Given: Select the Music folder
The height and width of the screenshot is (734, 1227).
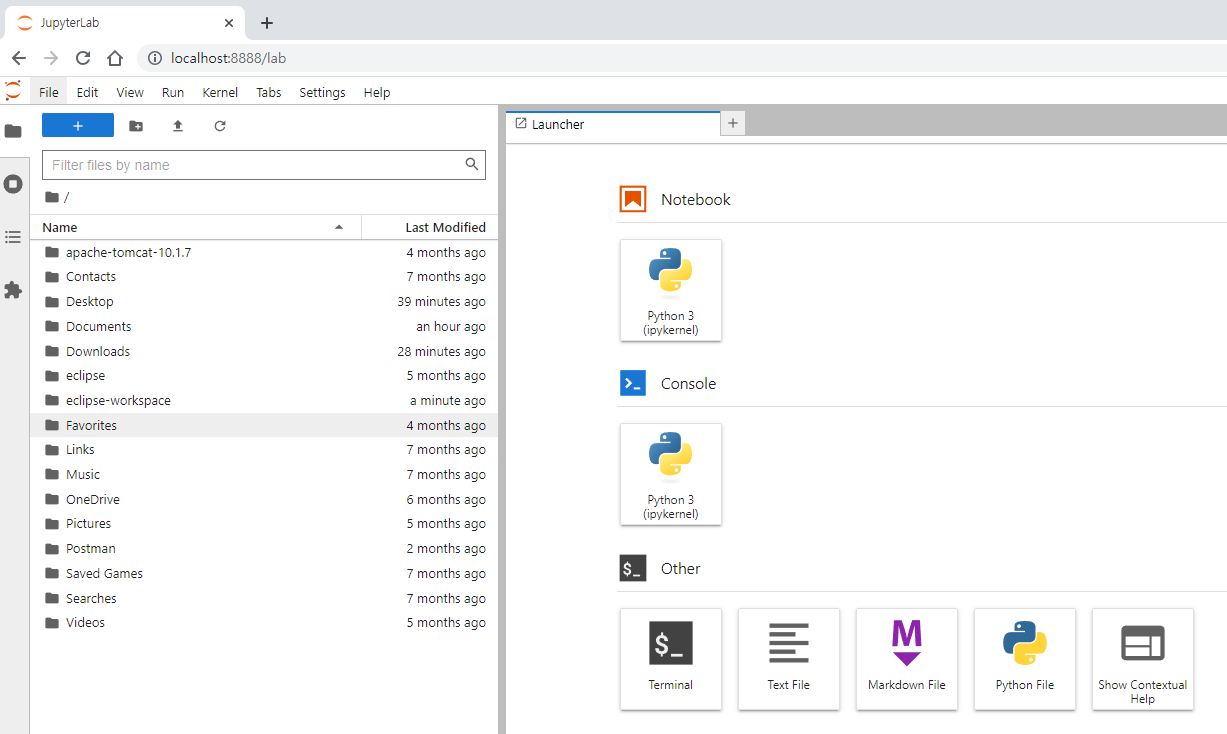Looking at the screenshot, I should [264, 475].
